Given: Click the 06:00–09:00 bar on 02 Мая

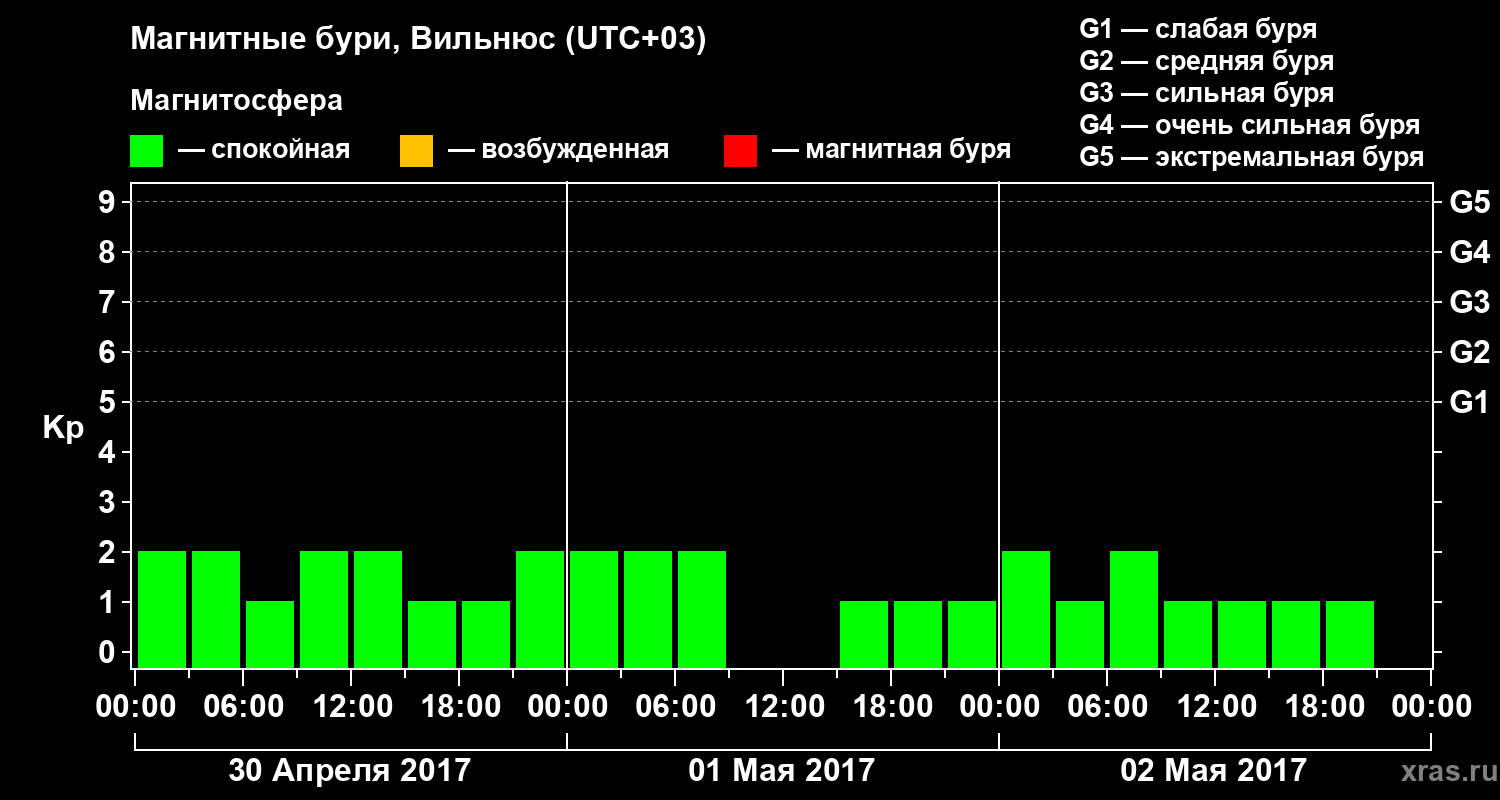Looking at the screenshot, I should point(1134,609).
